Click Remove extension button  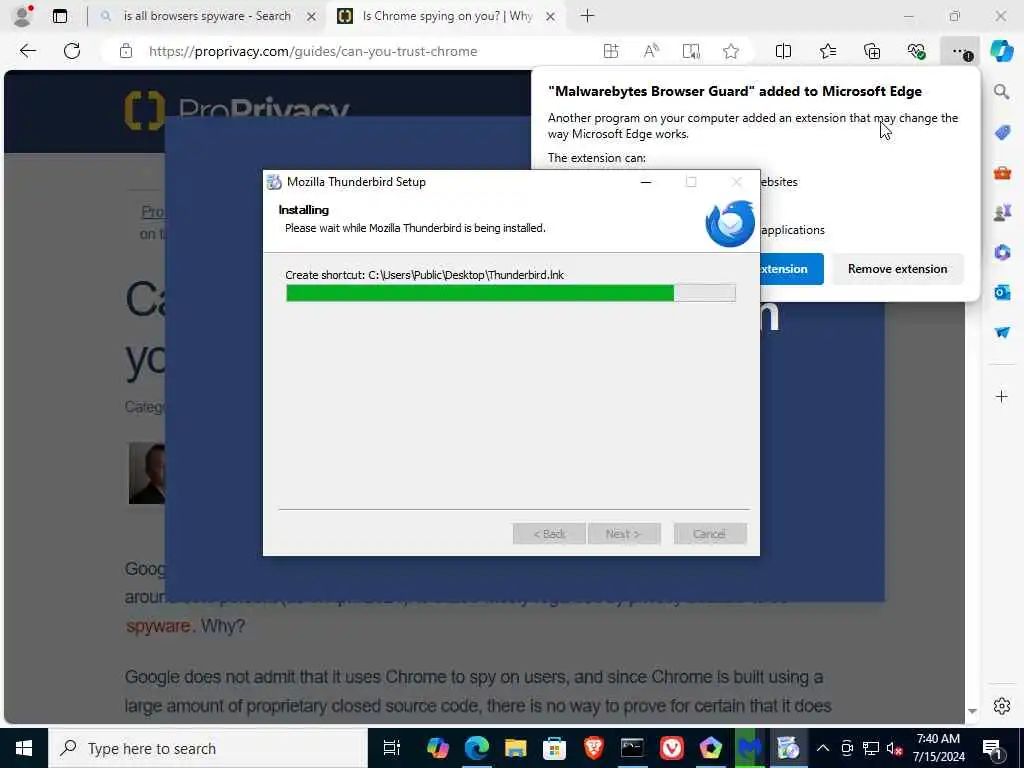tap(897, 269)
